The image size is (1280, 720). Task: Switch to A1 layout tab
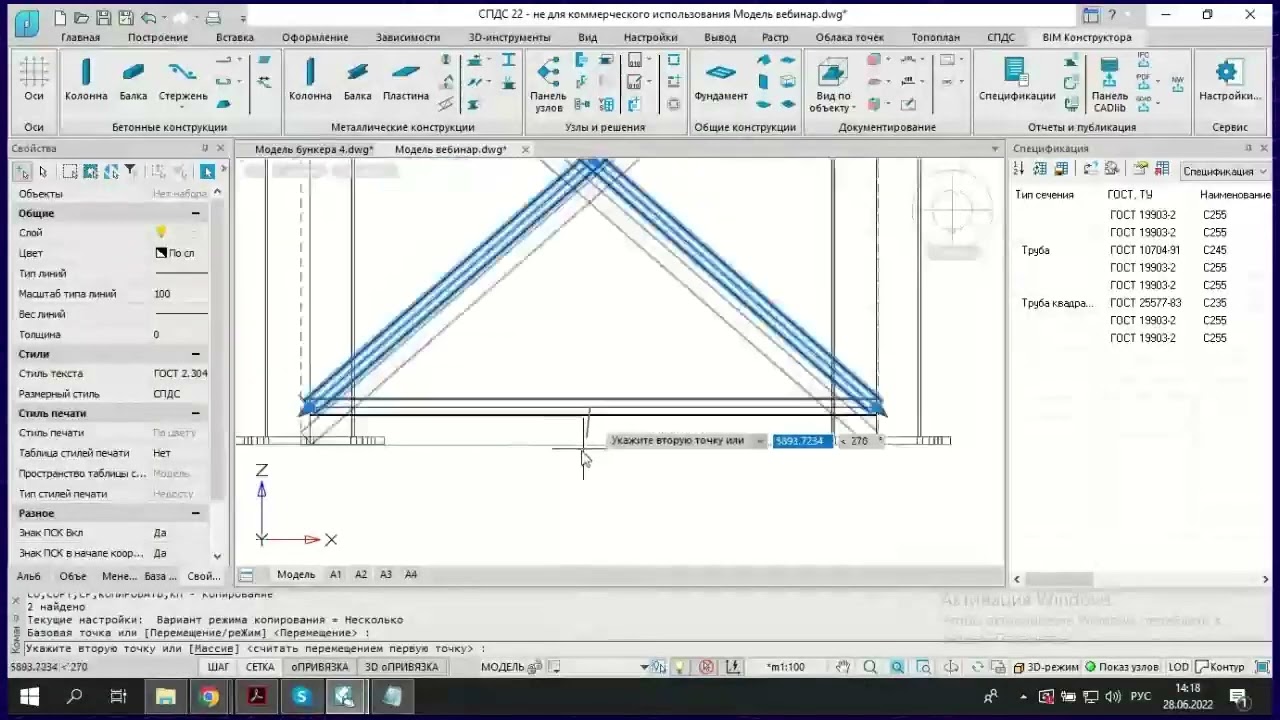(x=336, y=574)
